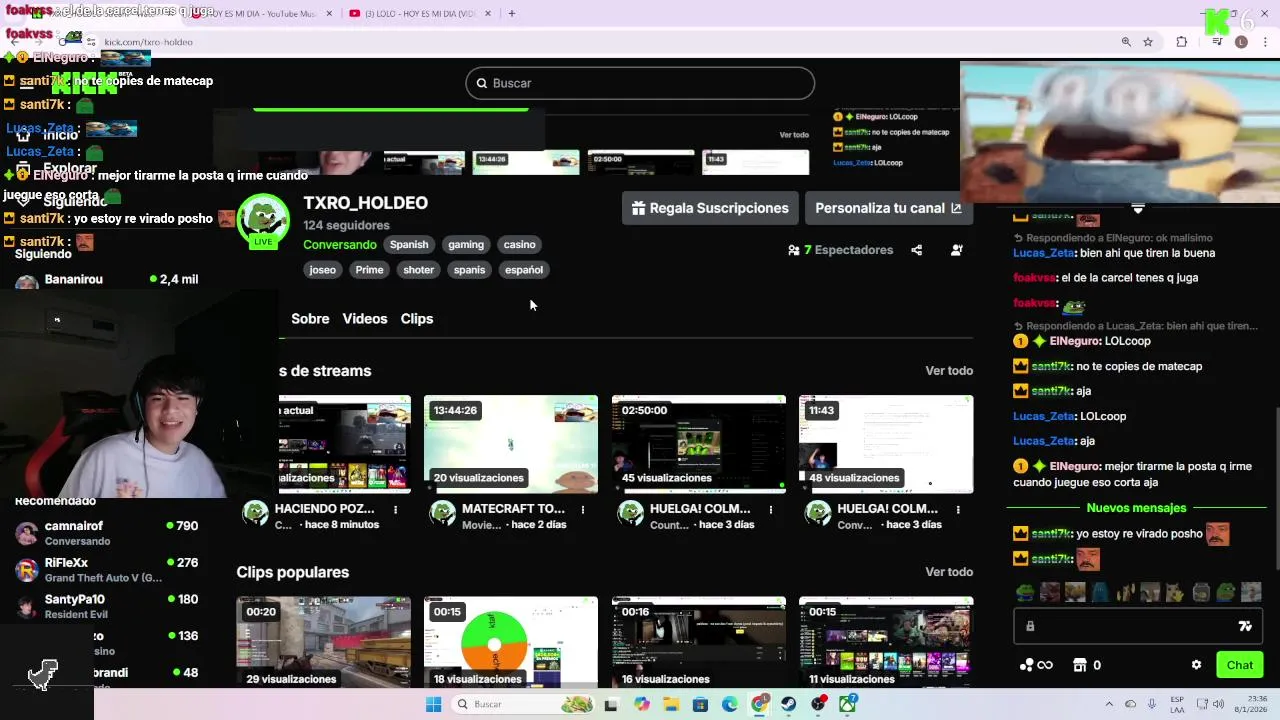
Task: Open camnairof recommended channel
Action: [106, 533]
